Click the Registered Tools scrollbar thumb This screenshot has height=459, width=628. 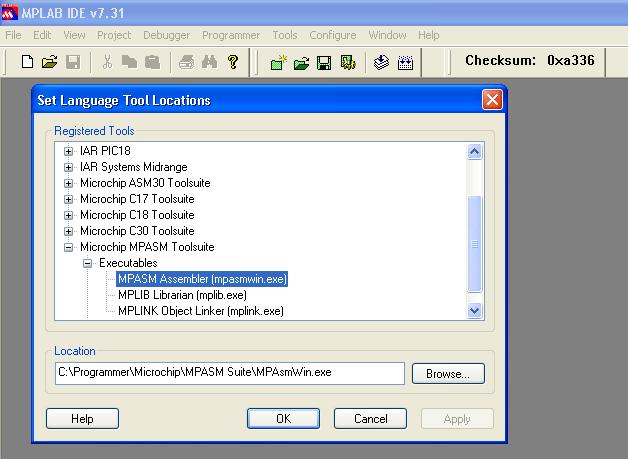[475, 244]
